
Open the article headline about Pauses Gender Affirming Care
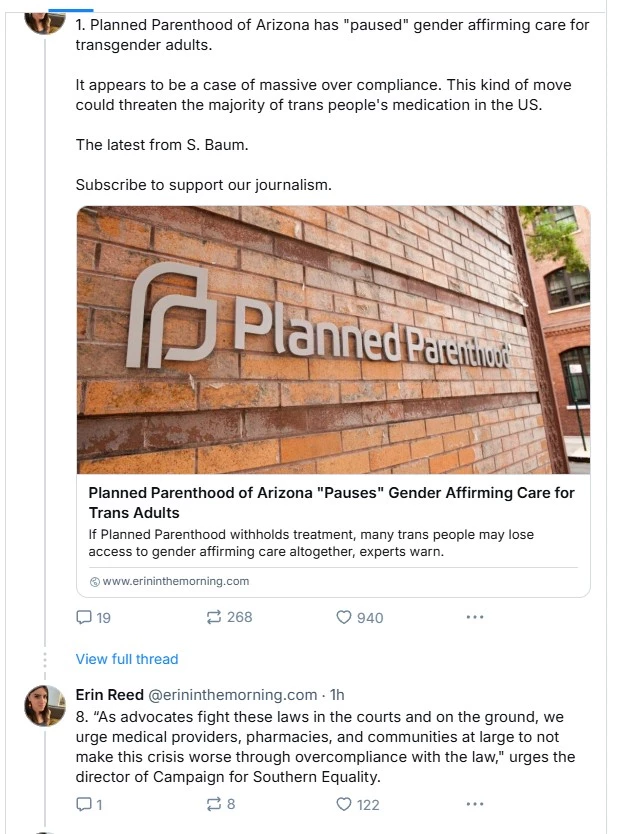tap(331, 502)
